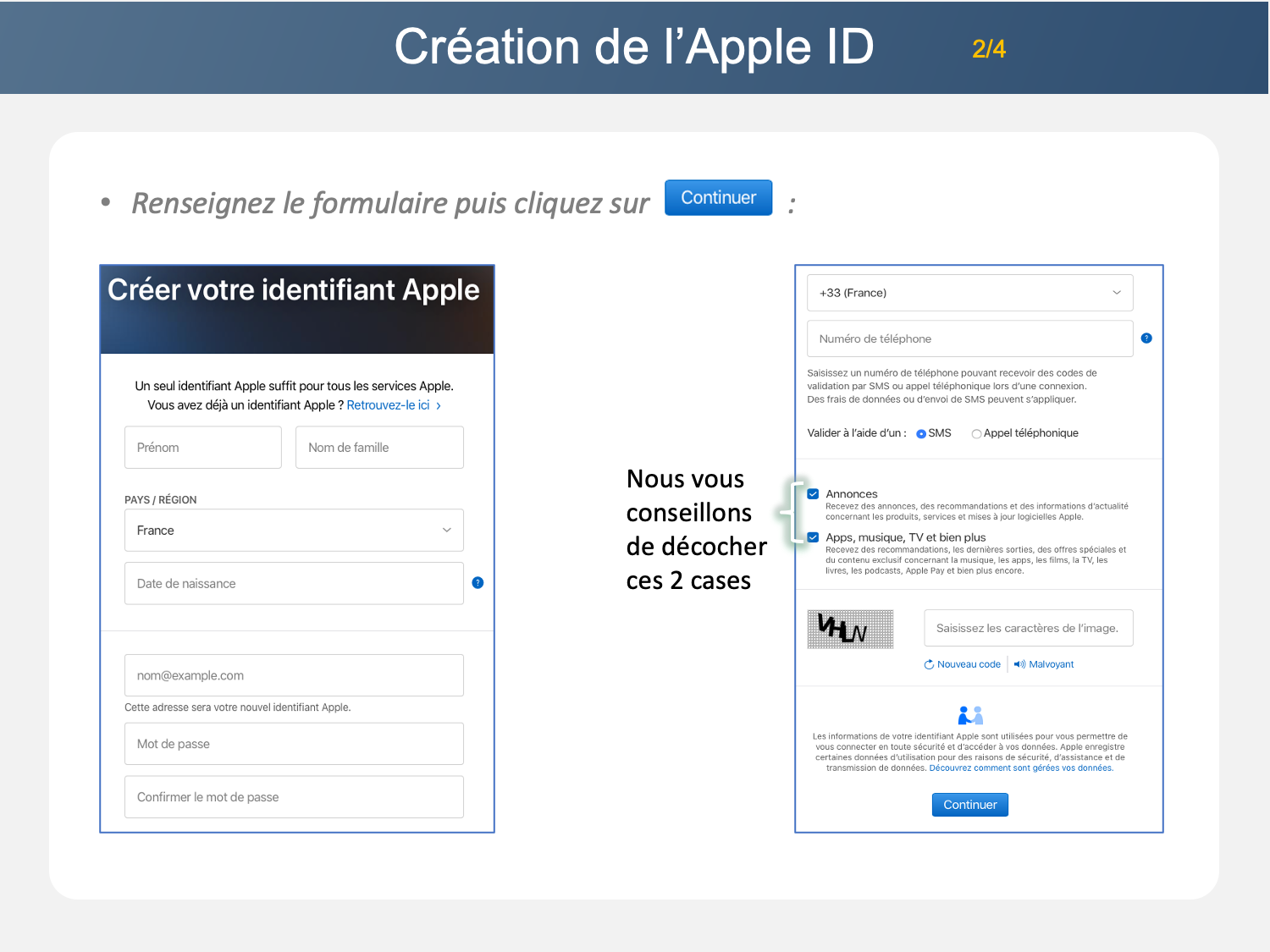Open Découvrez comment sont gérées vos données link
This screenshot has width=1270, height=952.
click(x=1020, y=768)
